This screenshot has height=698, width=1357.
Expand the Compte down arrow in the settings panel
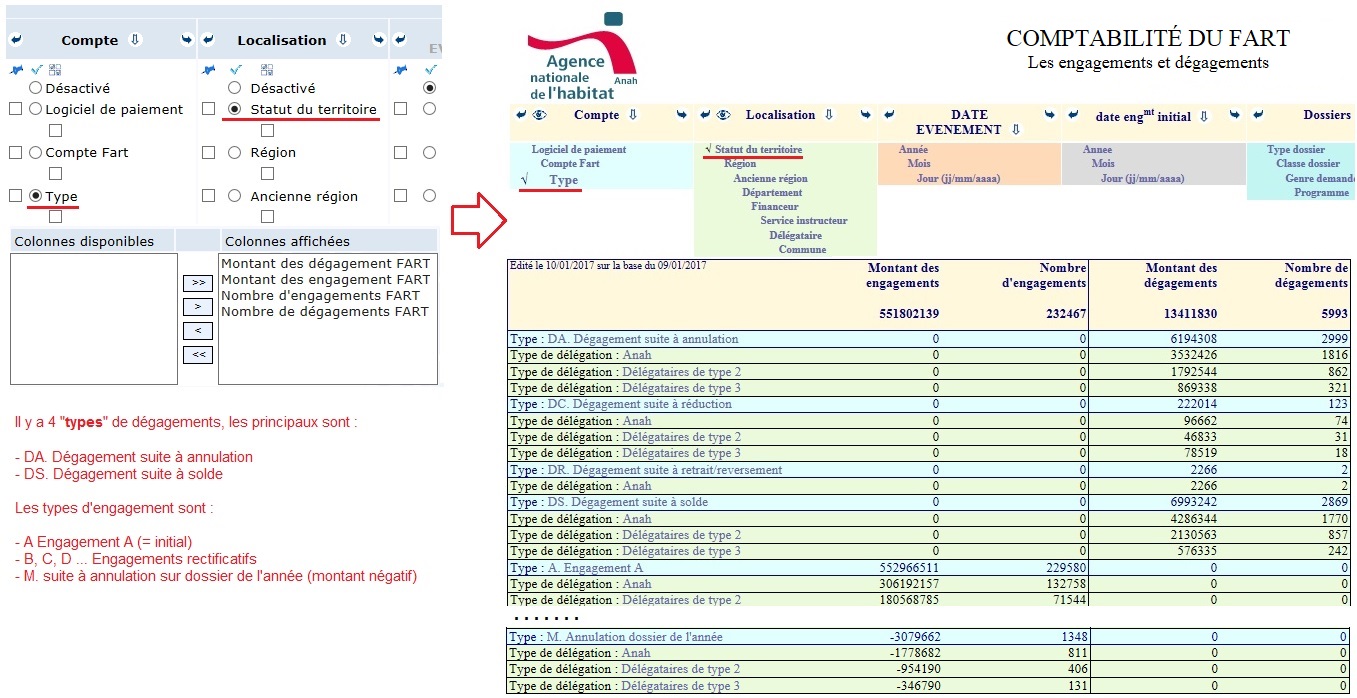point(136,40)
